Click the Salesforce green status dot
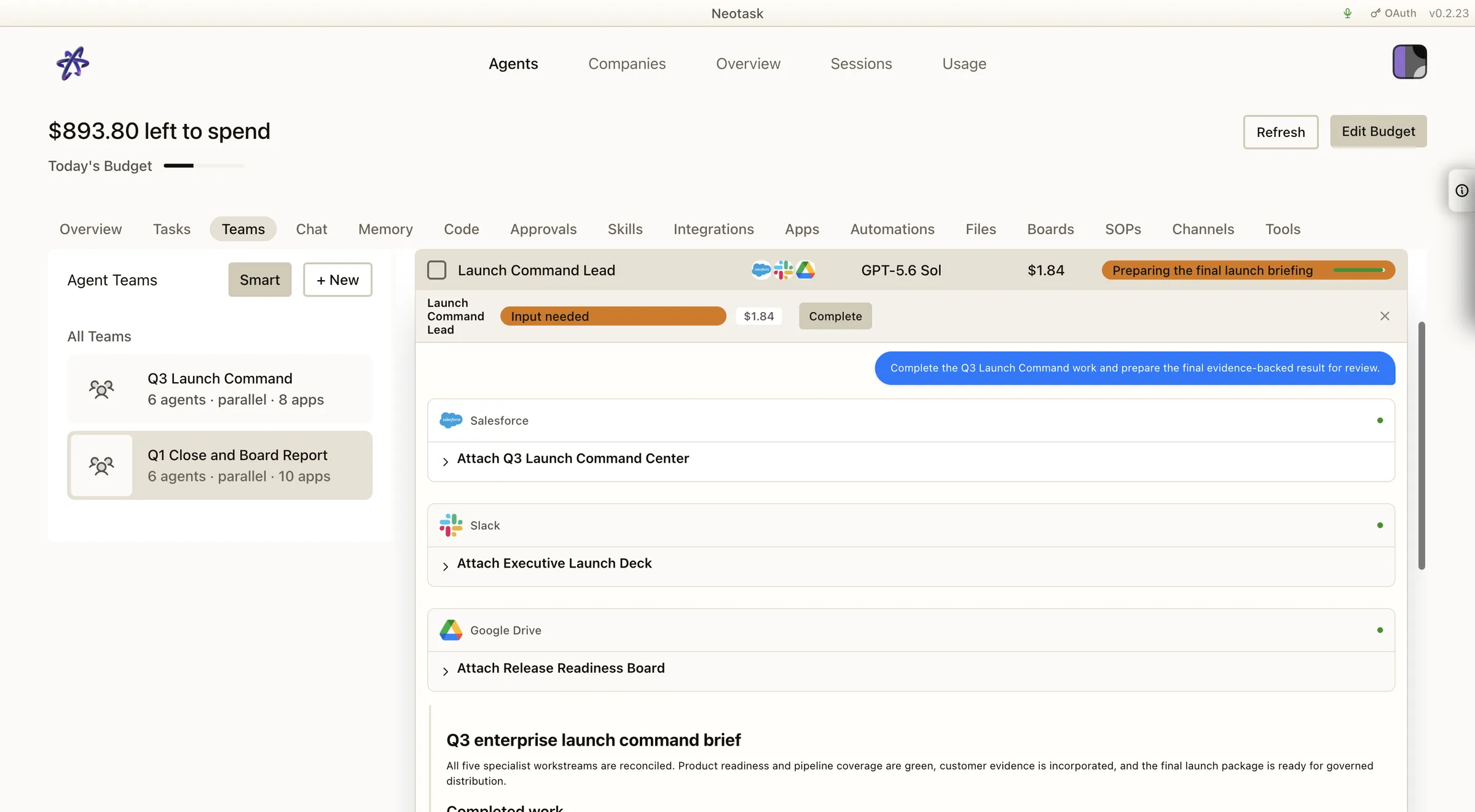 [1380, 421]
